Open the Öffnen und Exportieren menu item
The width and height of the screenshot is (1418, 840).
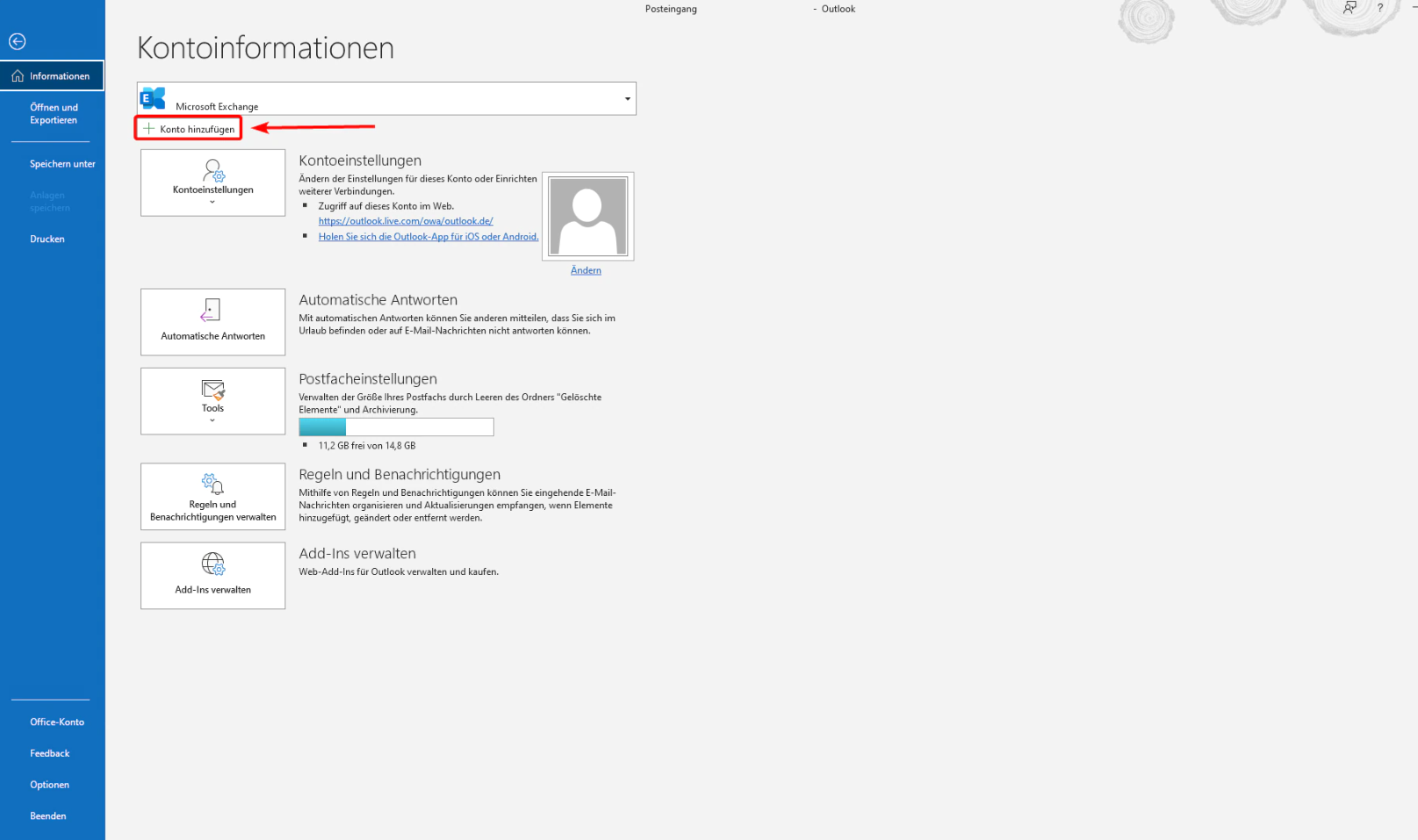coord(54,114)
